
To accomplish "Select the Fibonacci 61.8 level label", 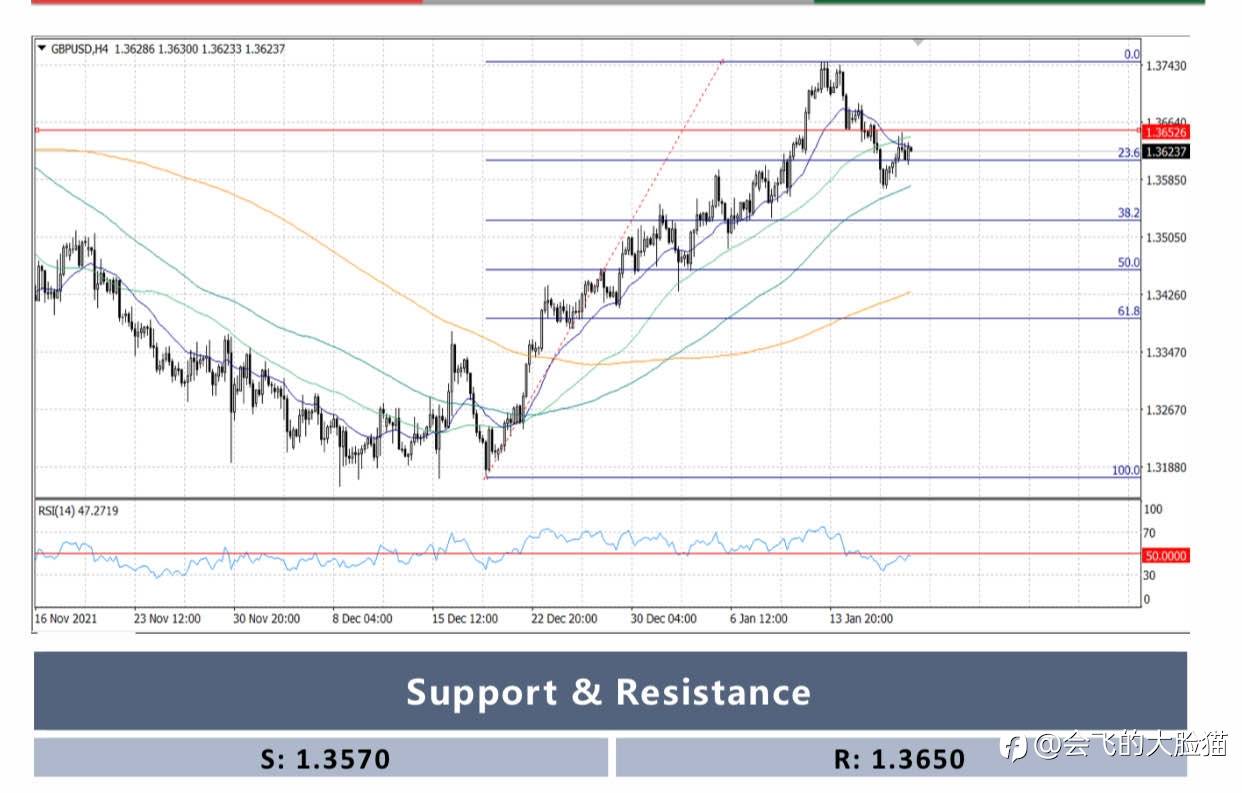I will point(1129,311).
